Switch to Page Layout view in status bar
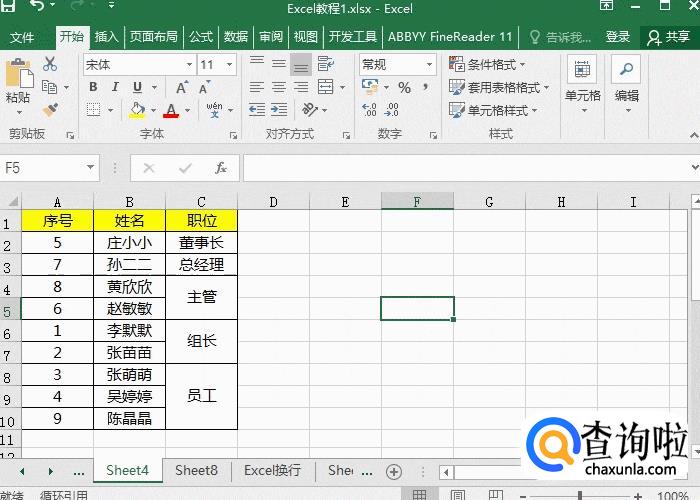700x500 pixels. pos(457,494)
